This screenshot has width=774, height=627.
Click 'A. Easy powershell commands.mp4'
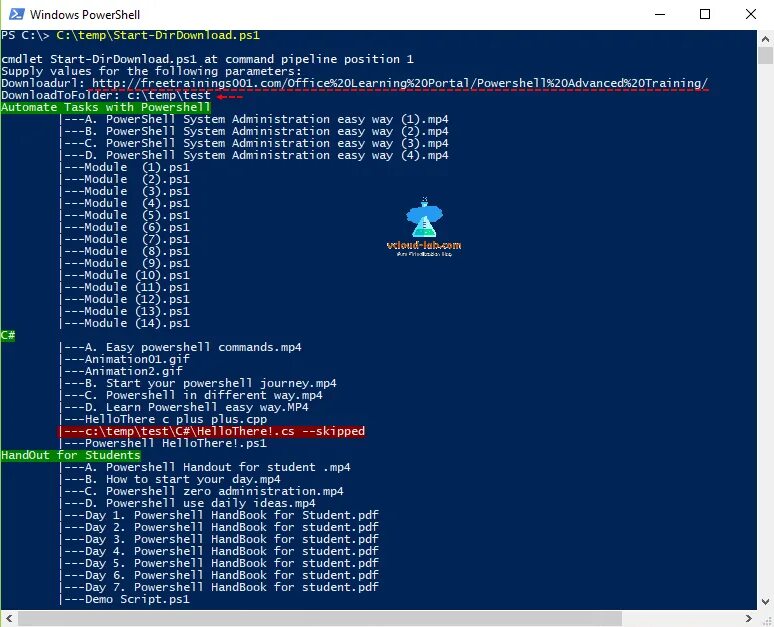[193, 347]
